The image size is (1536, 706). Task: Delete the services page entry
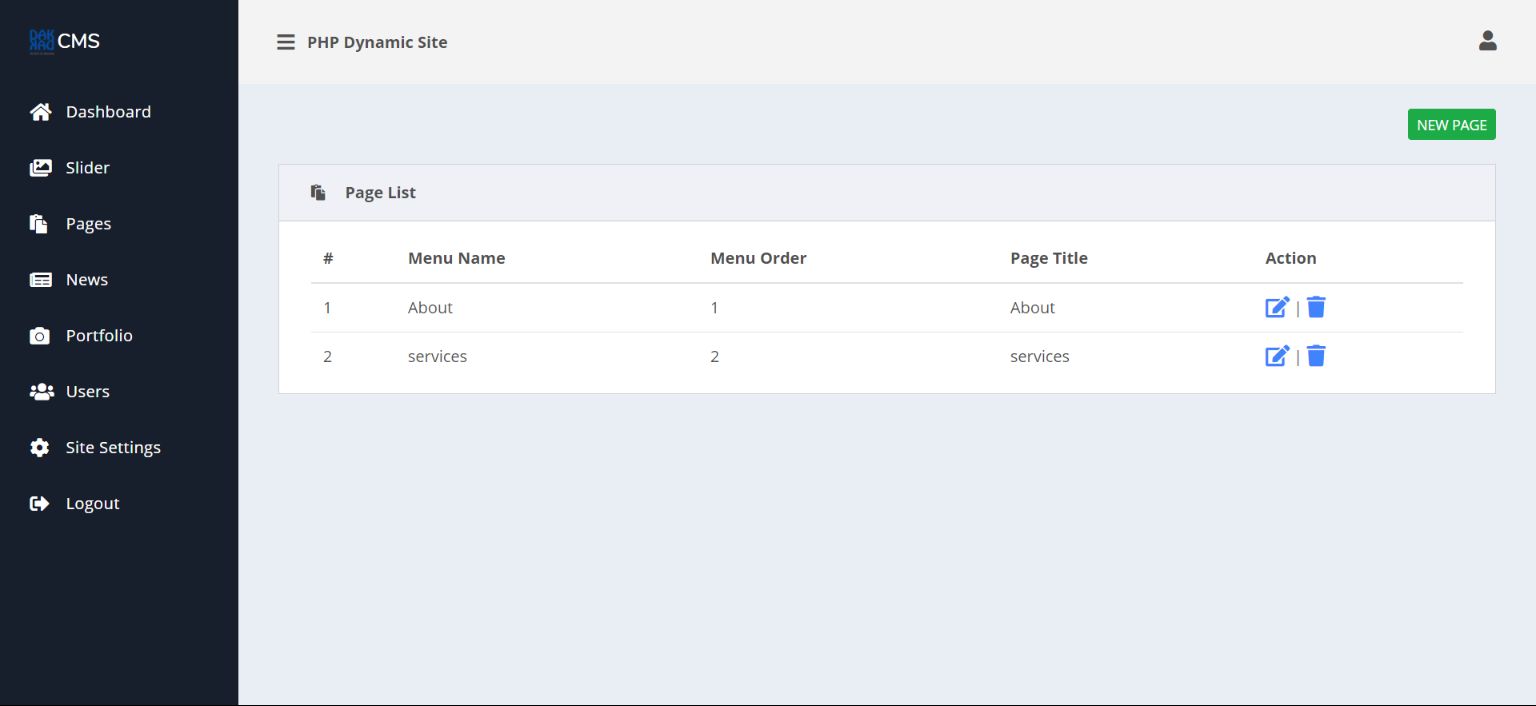1316,356
